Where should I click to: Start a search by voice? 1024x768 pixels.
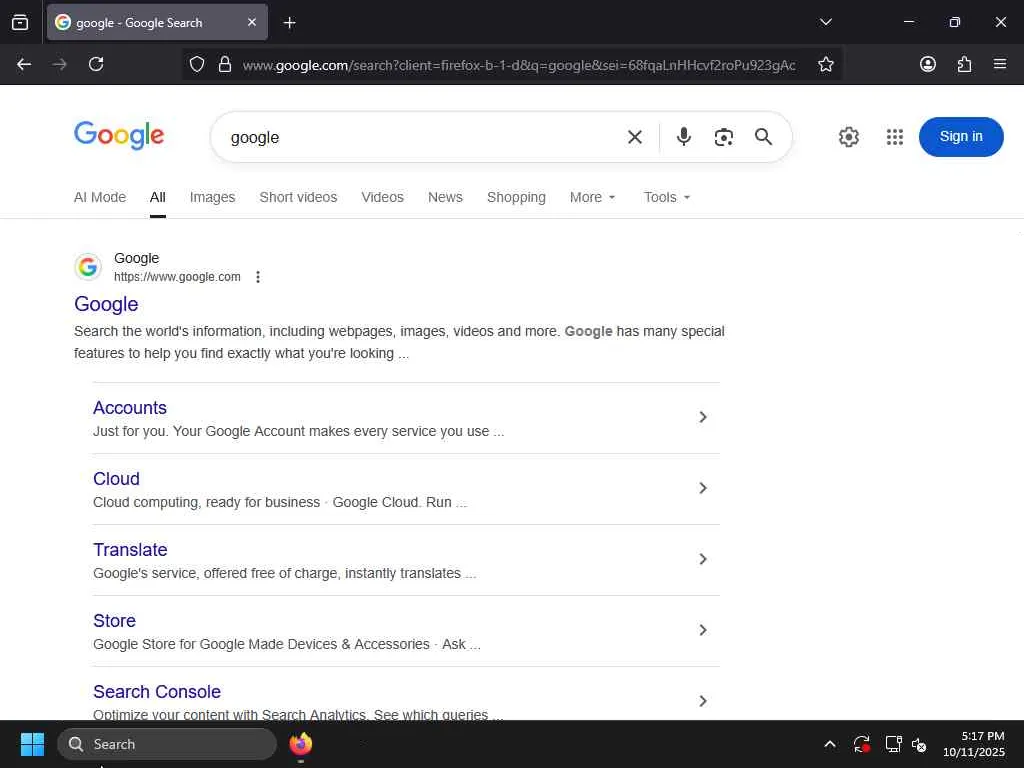pyautogui.click(x=683, y=136)
